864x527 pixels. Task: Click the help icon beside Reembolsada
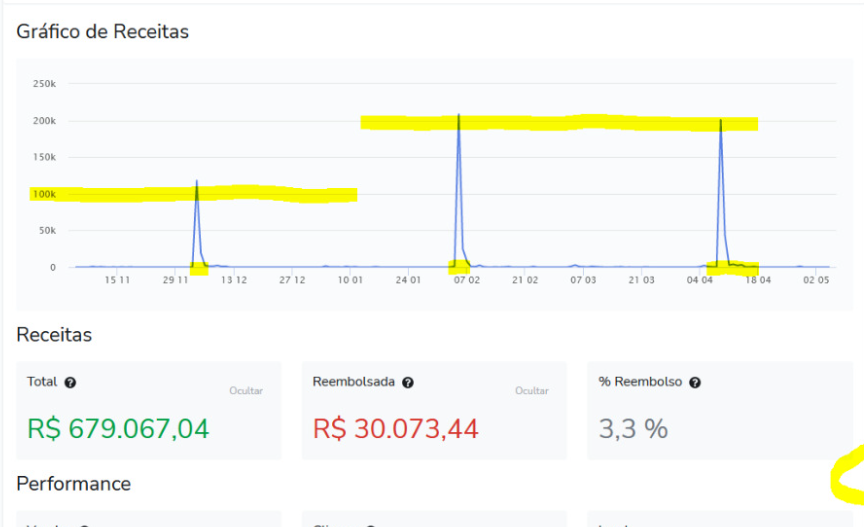408,382
